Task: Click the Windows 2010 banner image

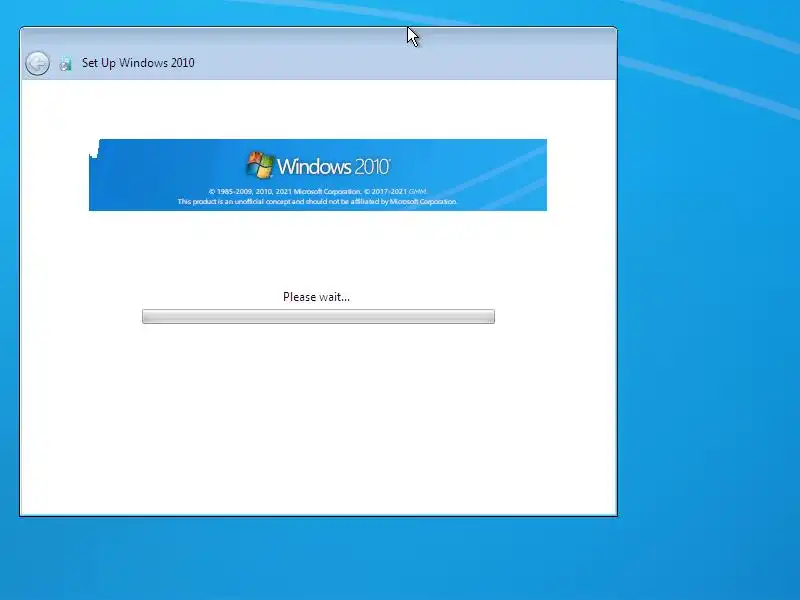Action: (x=318, y=174)
